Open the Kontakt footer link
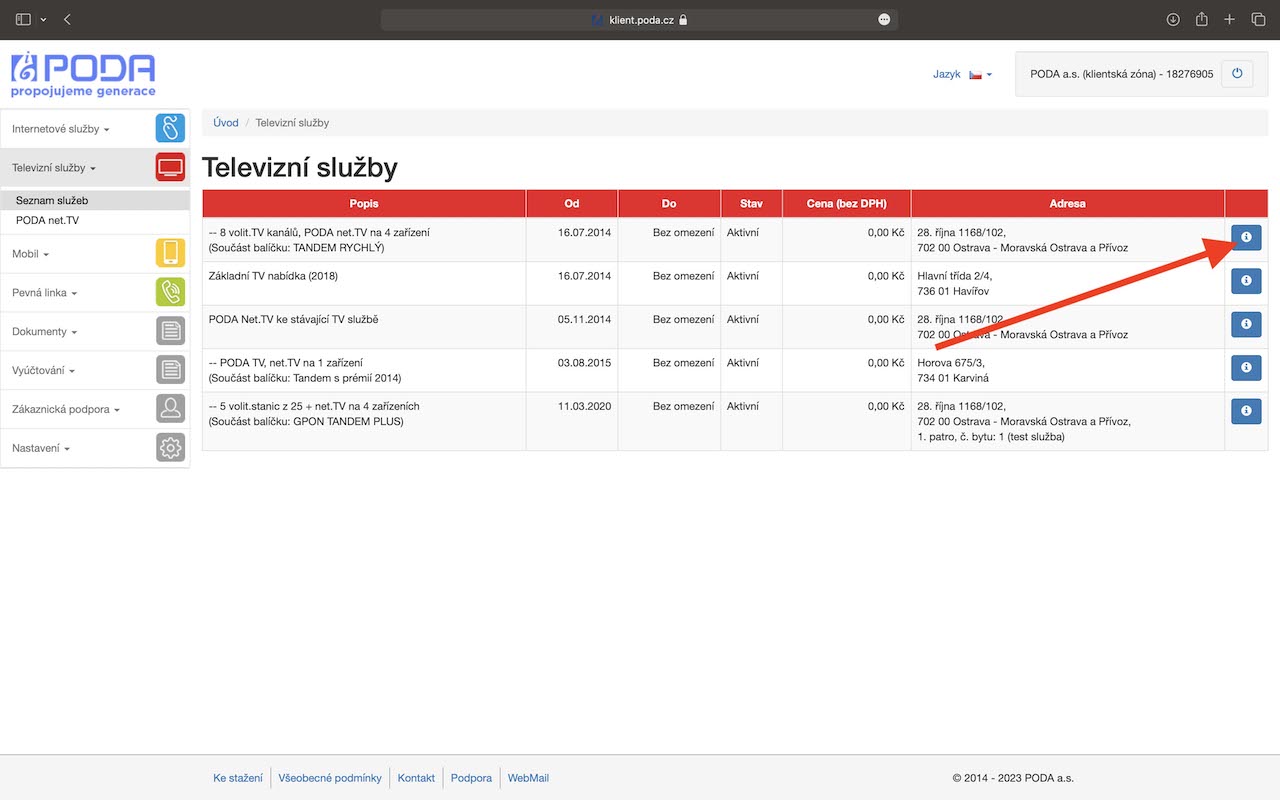 pos(416,778)
